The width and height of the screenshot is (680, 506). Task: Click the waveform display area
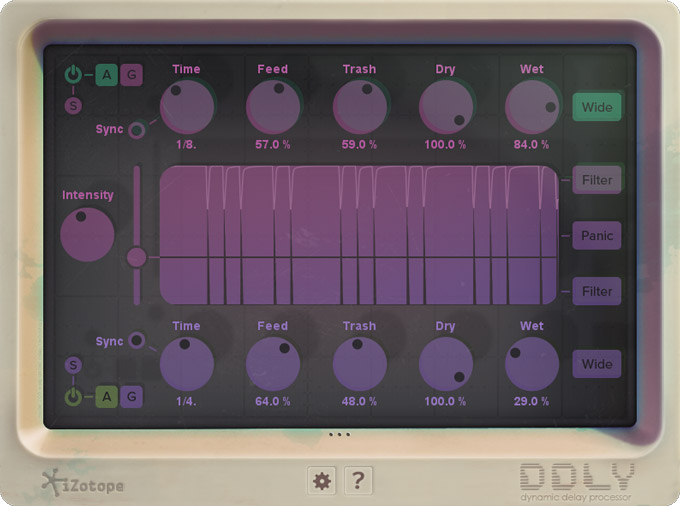[x=359, y=235]
